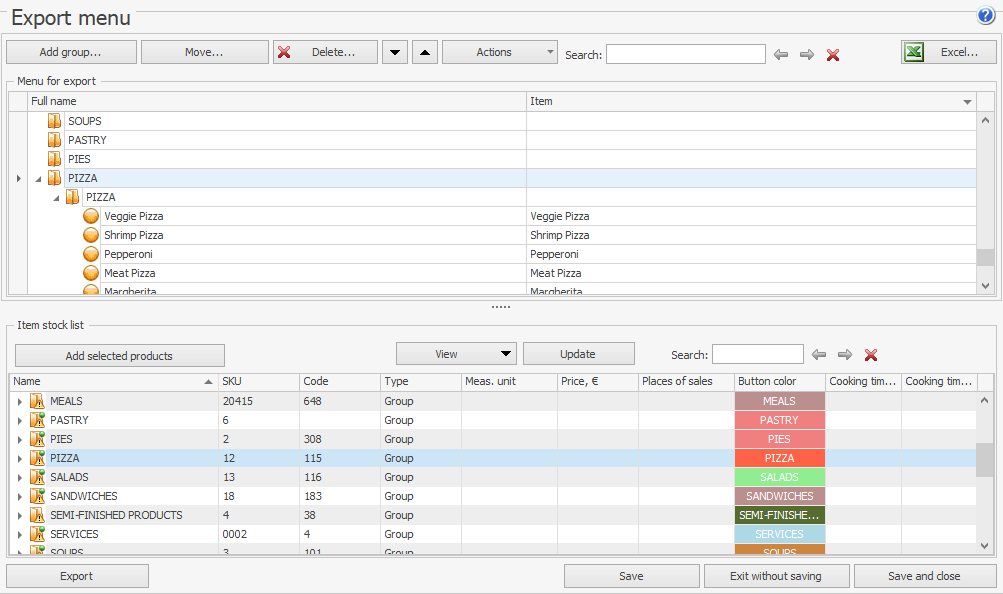1003x594 pixels.
Task: Click the top Search input field
Action: coord(685,54)
